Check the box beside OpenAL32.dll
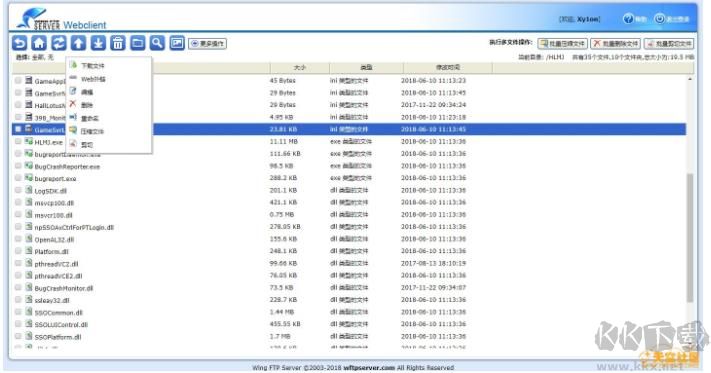 click(x=18, y=239)
